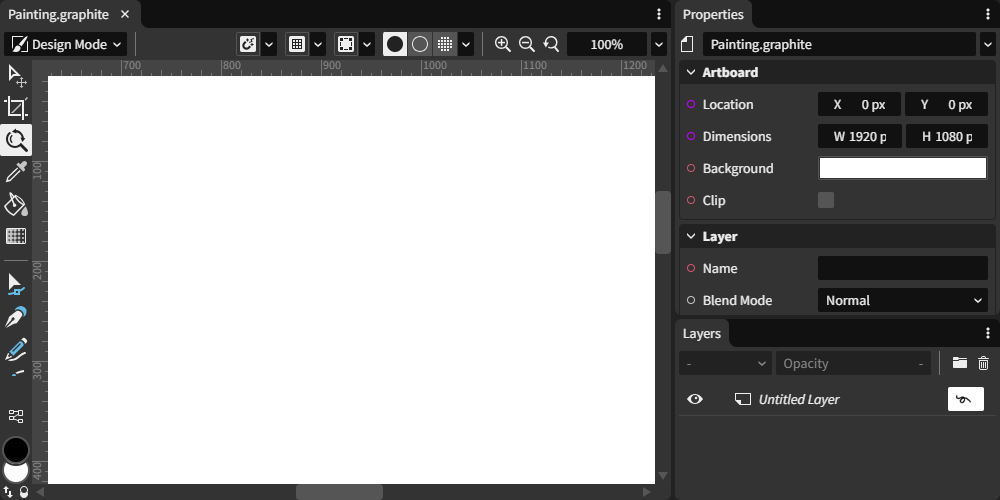The height and width of the screenshot is (500, 1000).
Task: Switch to outline view mode circle
Action: pyautogui.click(x=420, y=44)
